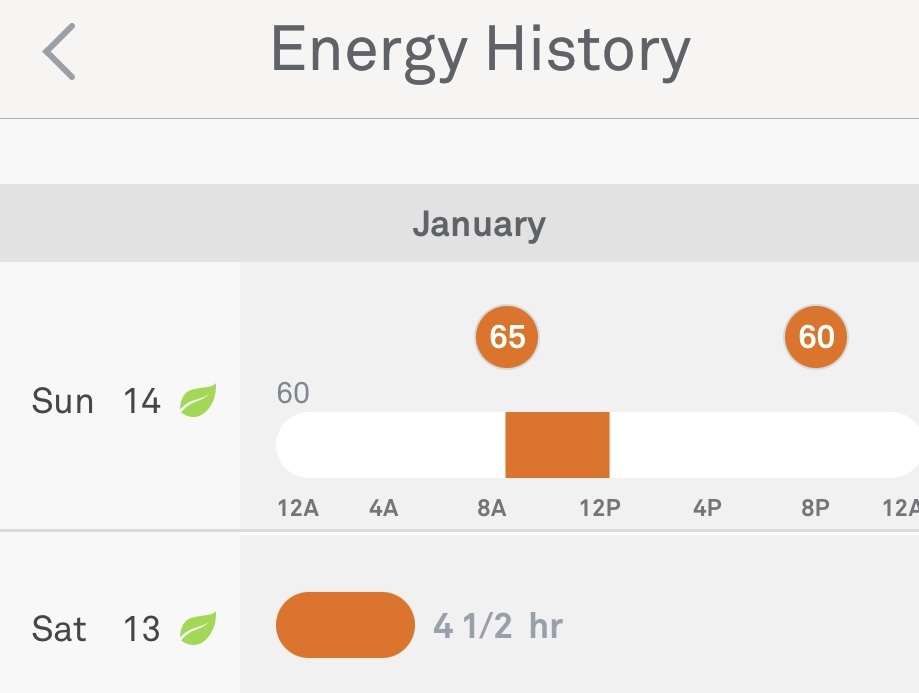Click the first 12A label on the time axis
Image resolution: width=919 pixels, height=693 pixels.
298,508
